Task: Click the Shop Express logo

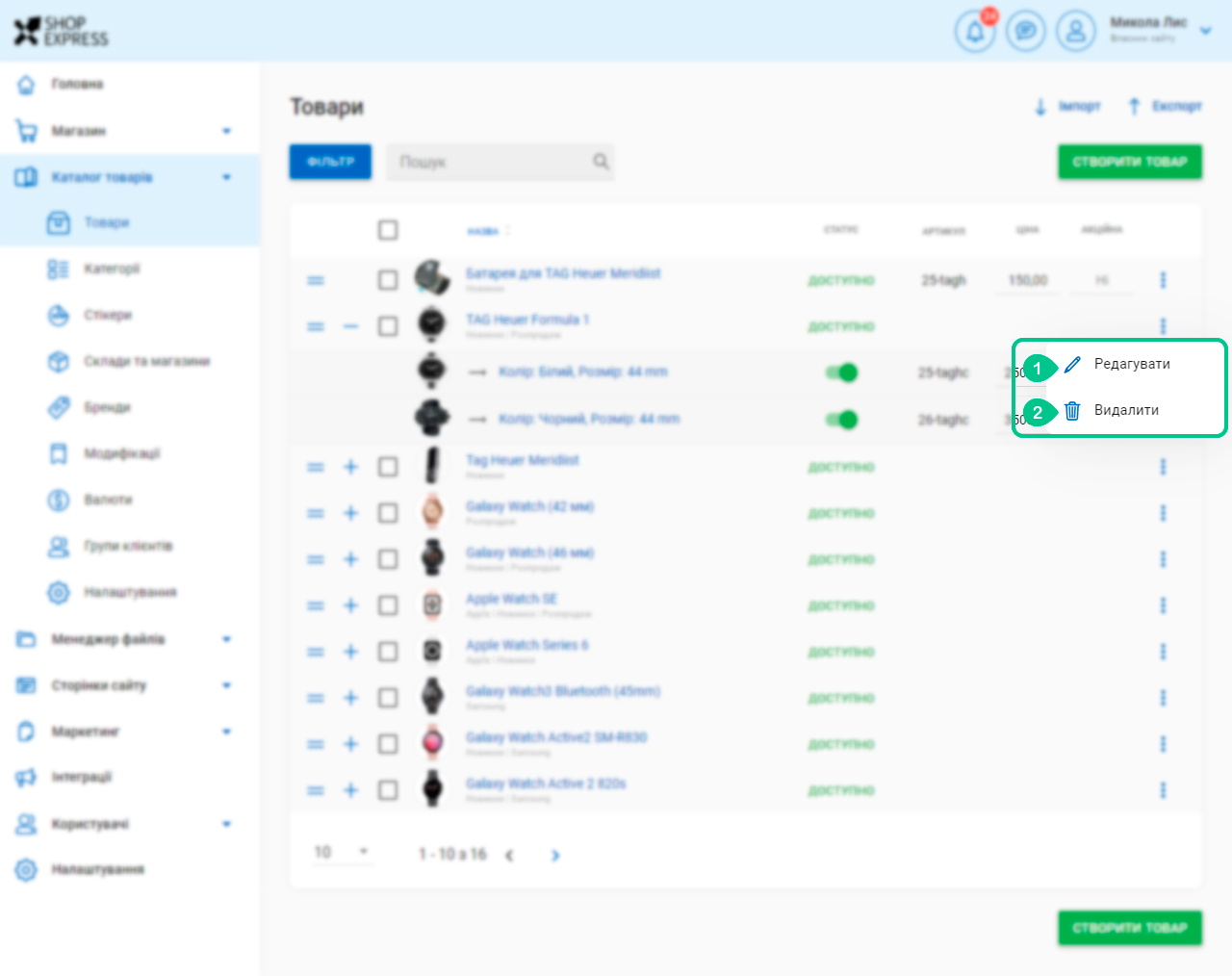Action: (61, 32)
